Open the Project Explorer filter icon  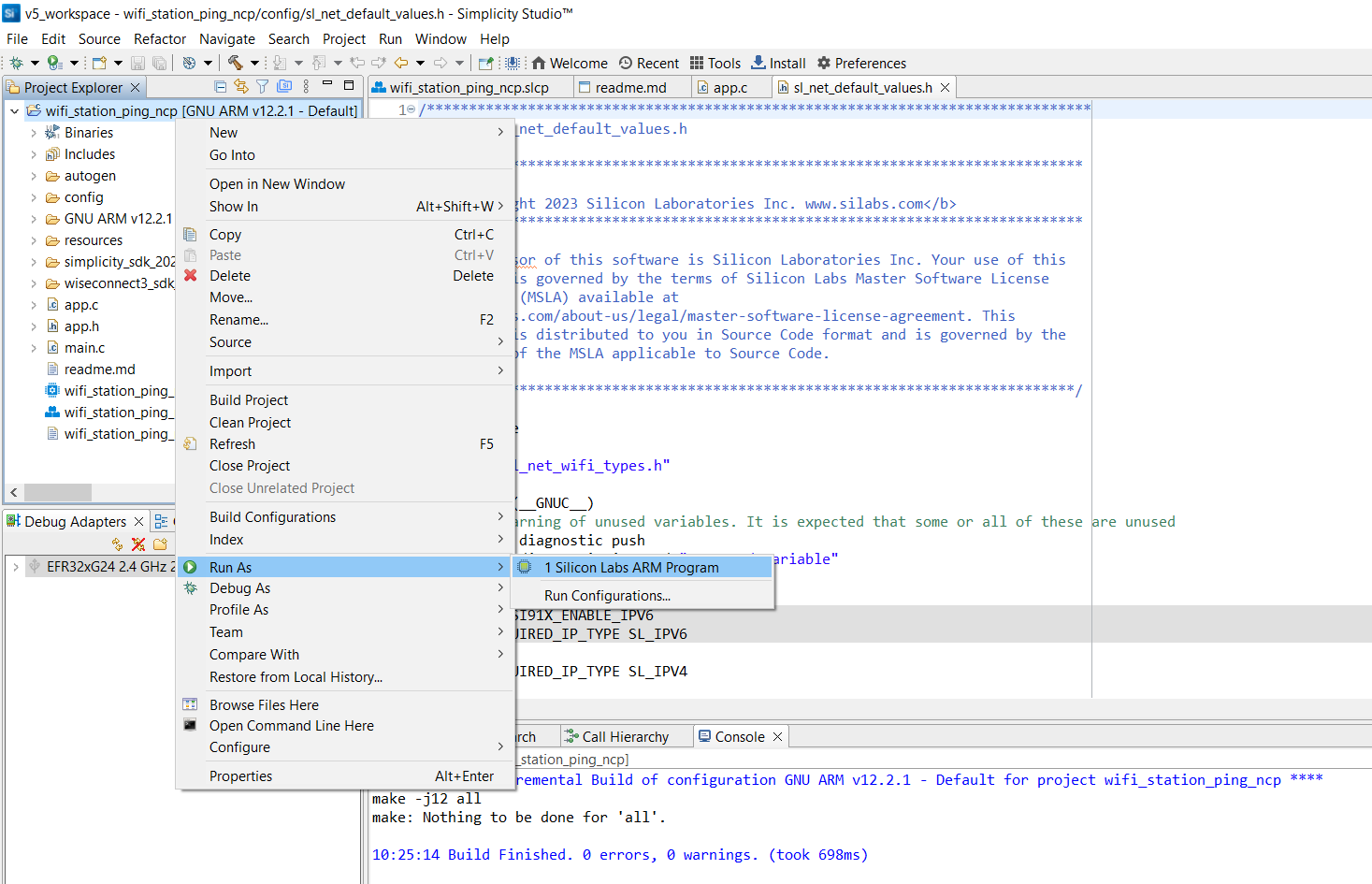263,85
